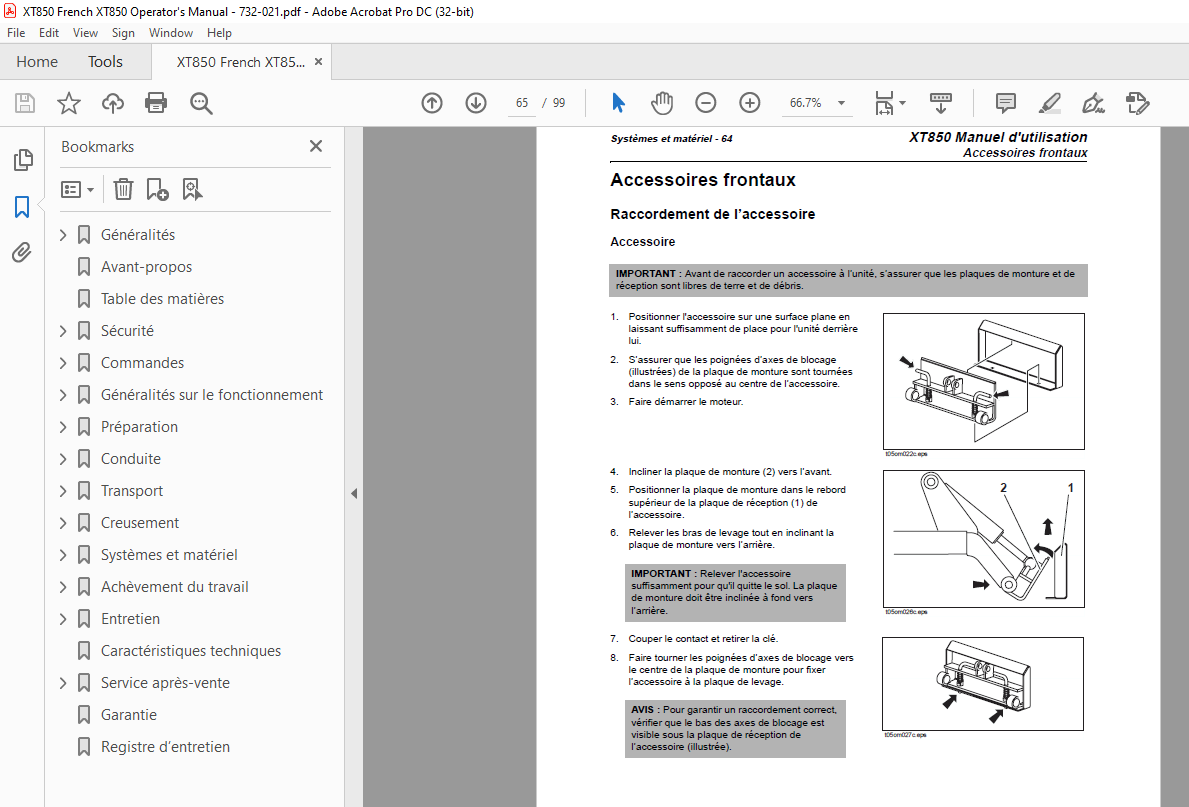The height and width of the screenshot is (807, 1189).
Task: Open the bookmarks options dropdown menu
Action: click(77, 190)
